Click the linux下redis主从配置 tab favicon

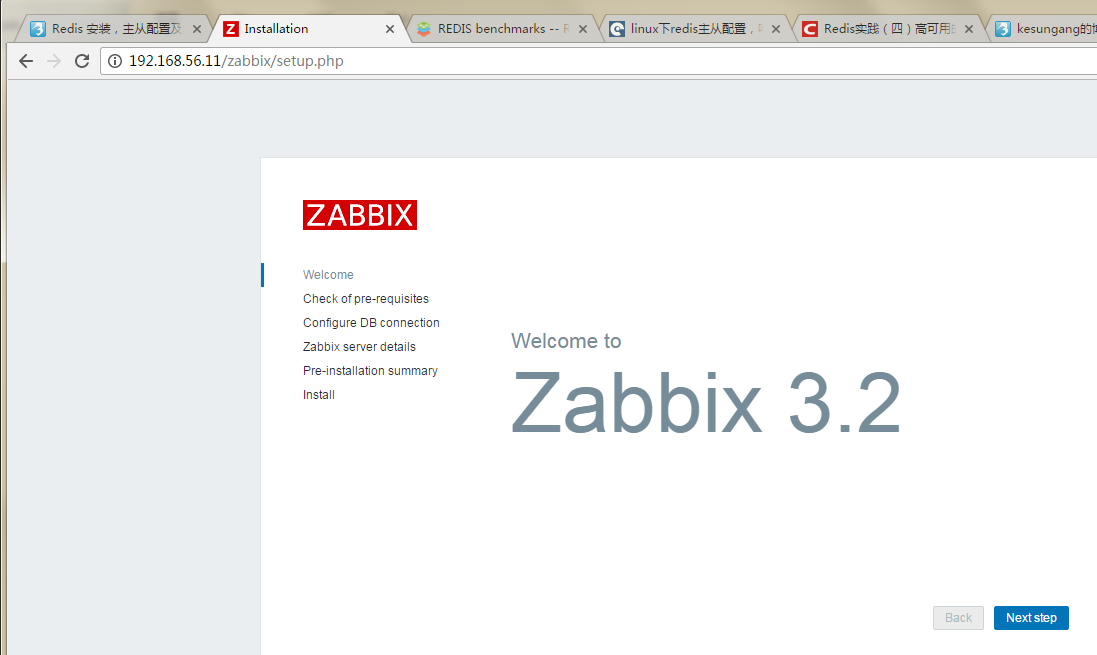[617, 29]
